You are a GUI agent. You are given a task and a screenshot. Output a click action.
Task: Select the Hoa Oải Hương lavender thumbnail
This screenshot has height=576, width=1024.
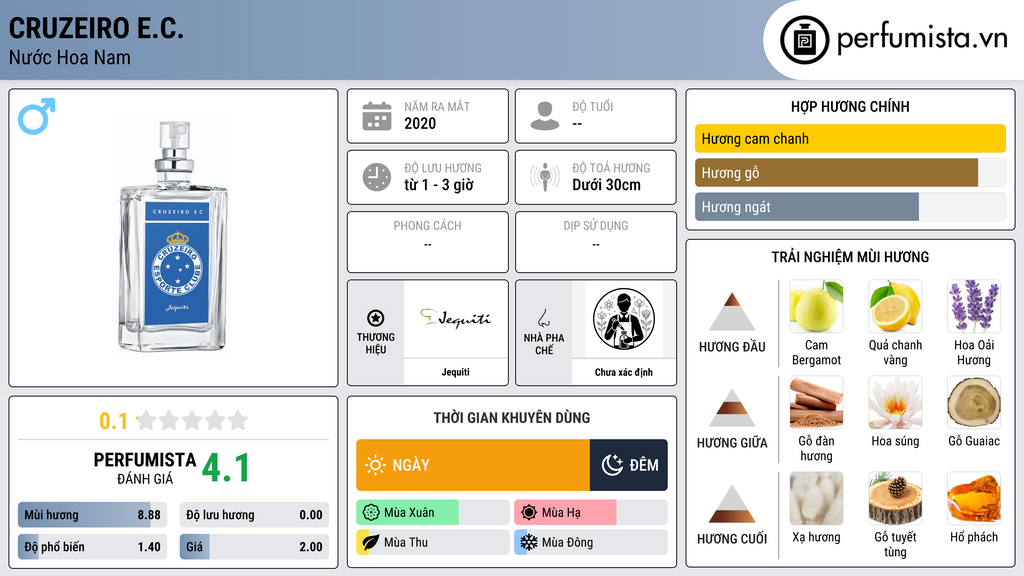coord(974,306)
